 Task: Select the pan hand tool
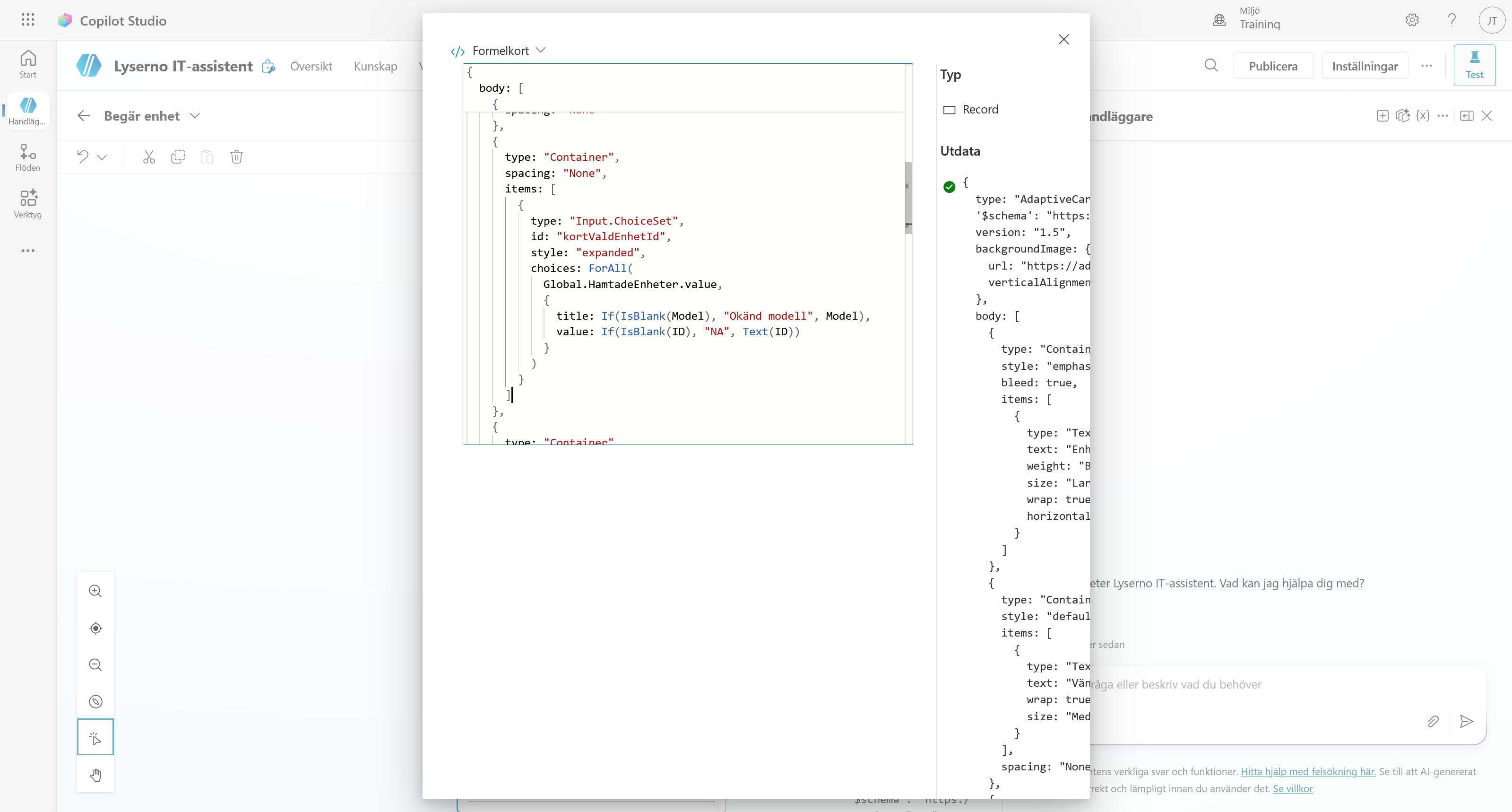point(95,776)
